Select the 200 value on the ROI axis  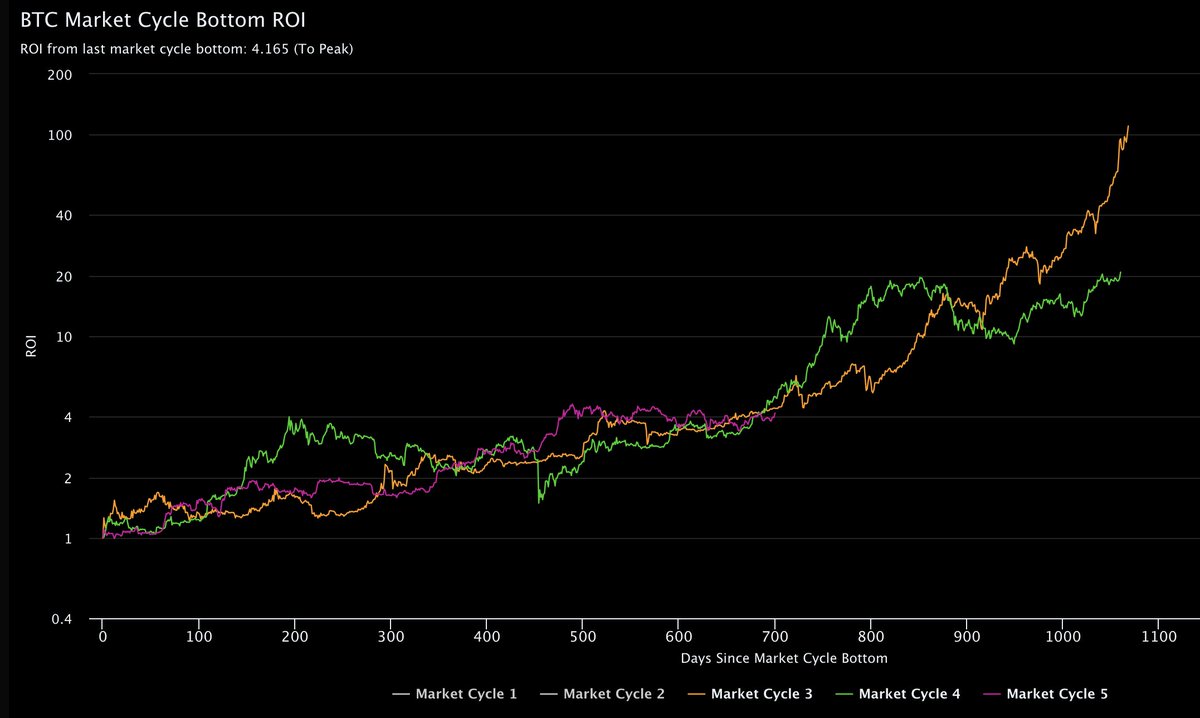pyautogui.click(x=59, y=74)
